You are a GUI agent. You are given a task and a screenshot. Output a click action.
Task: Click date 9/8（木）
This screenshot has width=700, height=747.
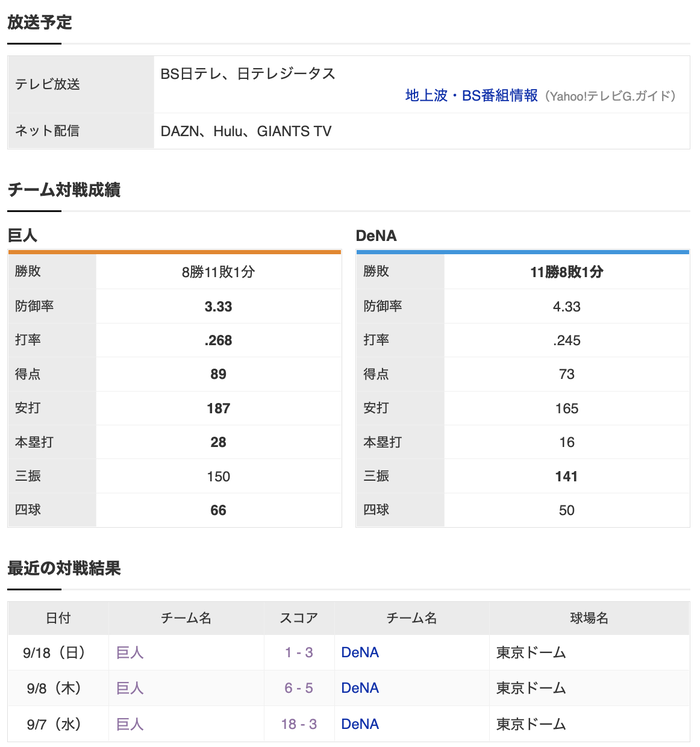click(54, 688)
